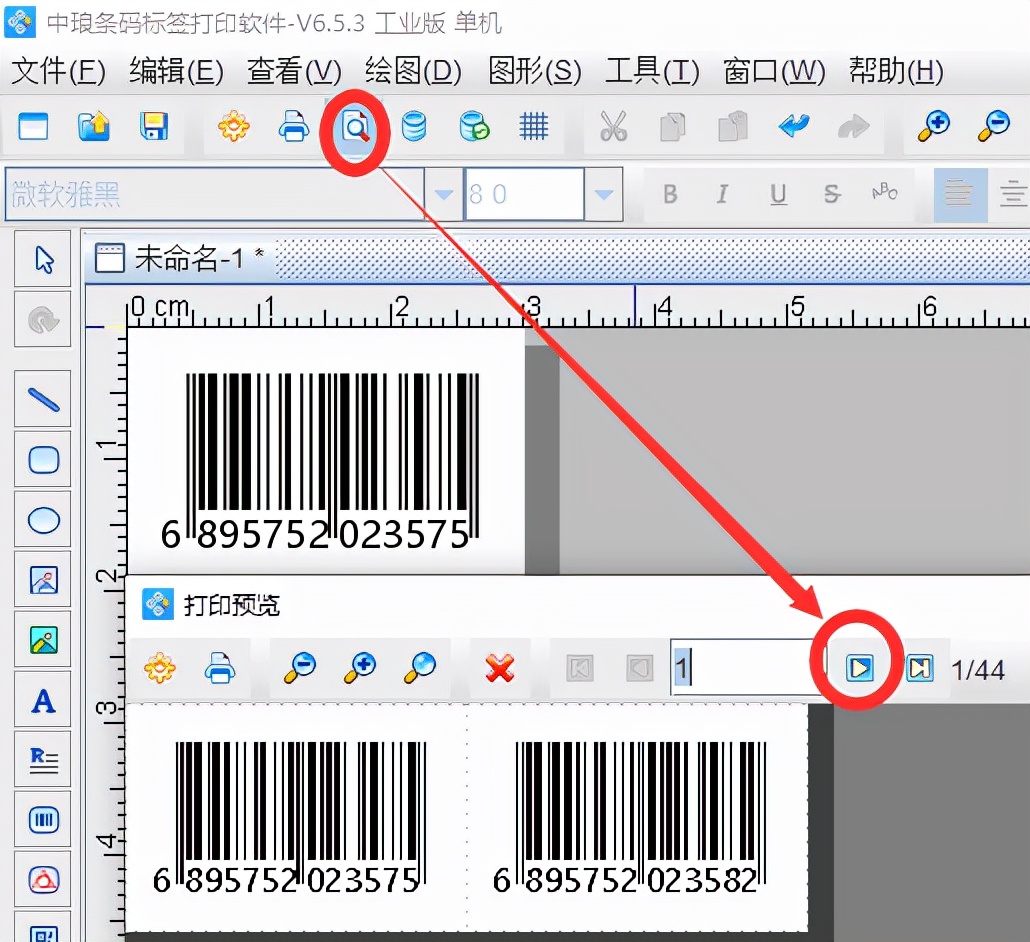Expand the font name dropdown arrow

[444, 194]
